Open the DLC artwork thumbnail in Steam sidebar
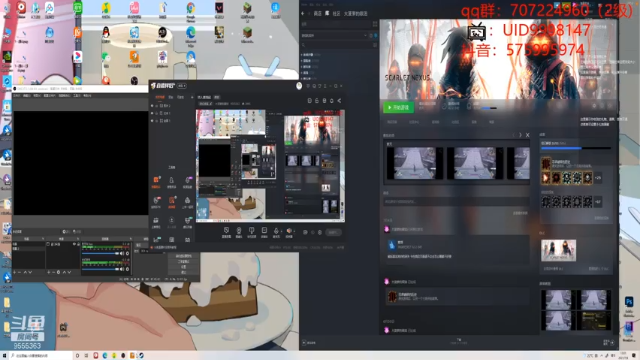The width and height of the screenshot is (640, 360). pyautogui.click(x=558, y=250)
